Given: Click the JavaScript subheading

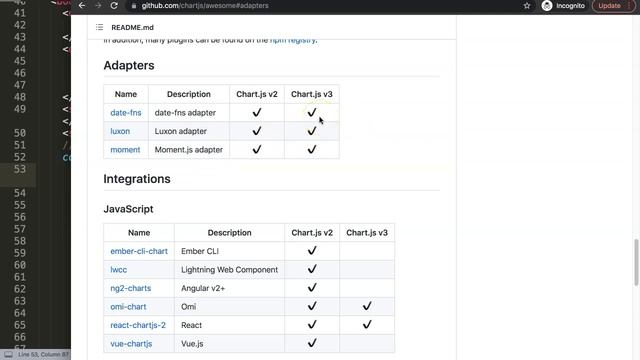Looking at the screenshot, I should 128,209.
